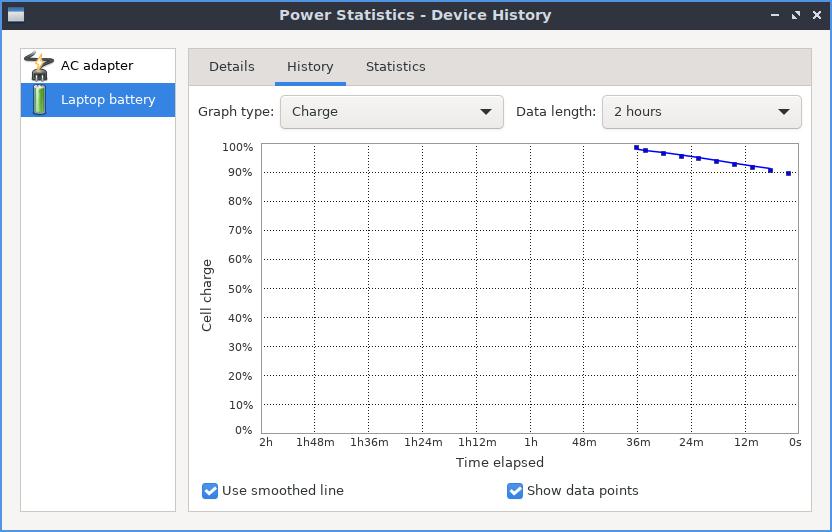The width and height of the screenshot is (832, 532).
Task: Click the 'Graph type:' label
Action: pyautogui.click(x=236, y=112)
